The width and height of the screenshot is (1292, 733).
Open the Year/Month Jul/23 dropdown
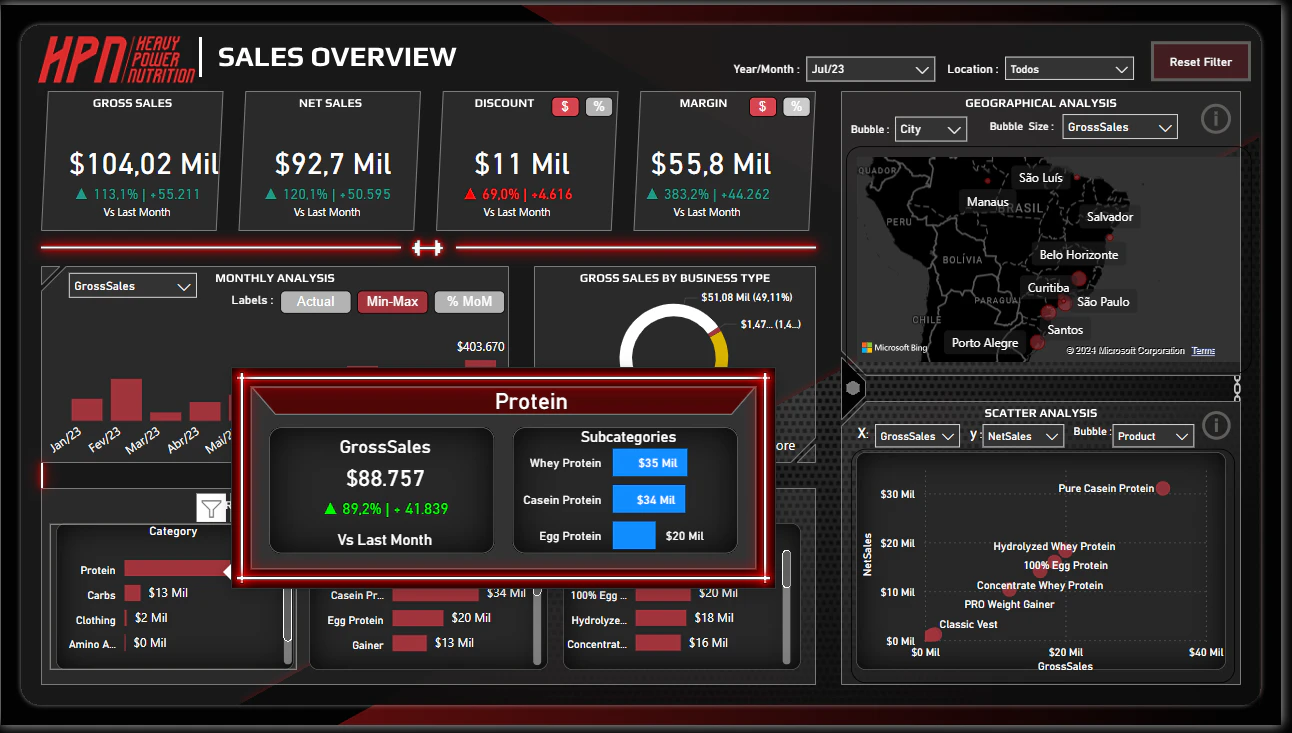tap(871, 69)
